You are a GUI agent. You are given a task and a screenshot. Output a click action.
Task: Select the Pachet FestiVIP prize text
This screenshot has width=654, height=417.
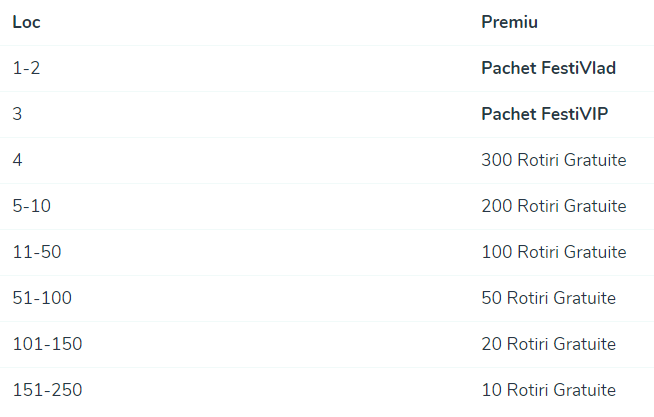tap(545, 114)
